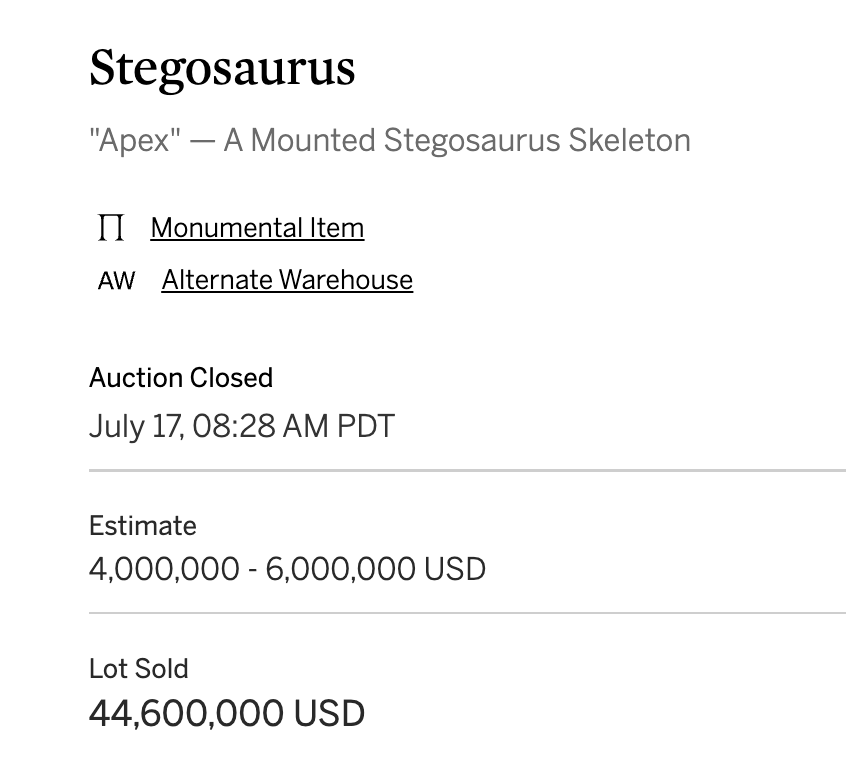
Task: Click the AW warehouse symbol icon
Action: coord(117,281)
